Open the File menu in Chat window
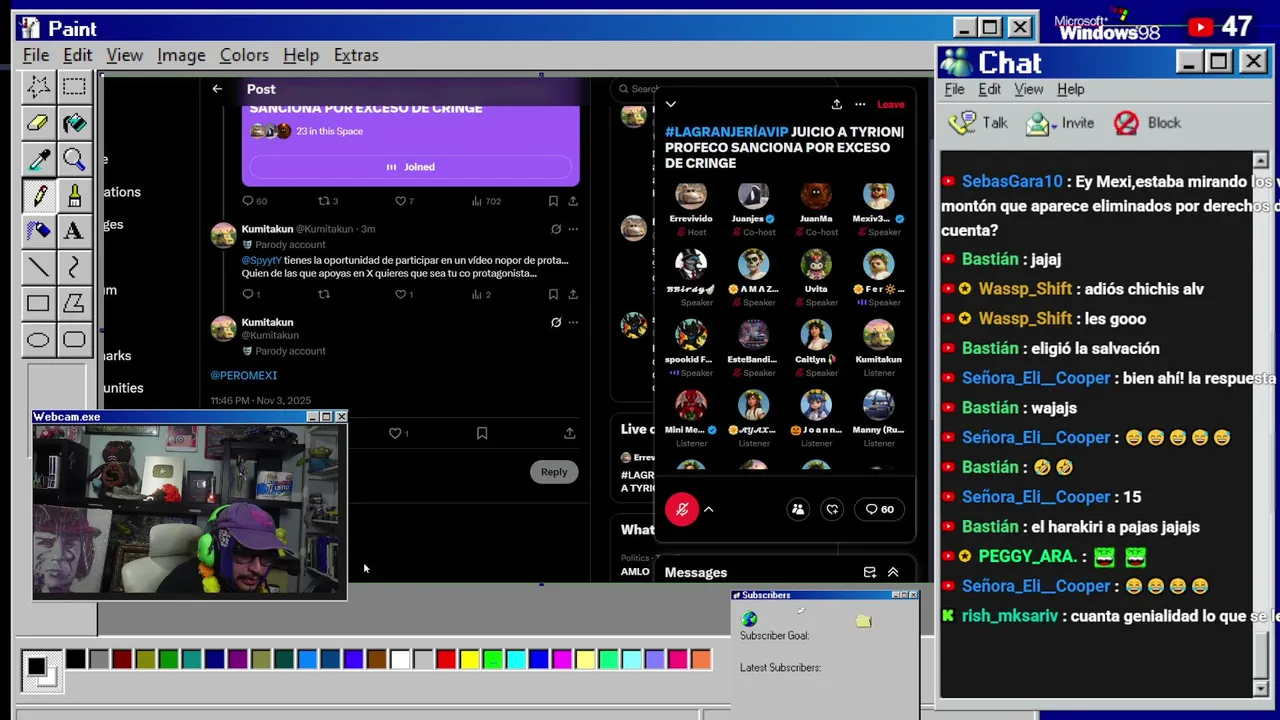 (955, 89)
